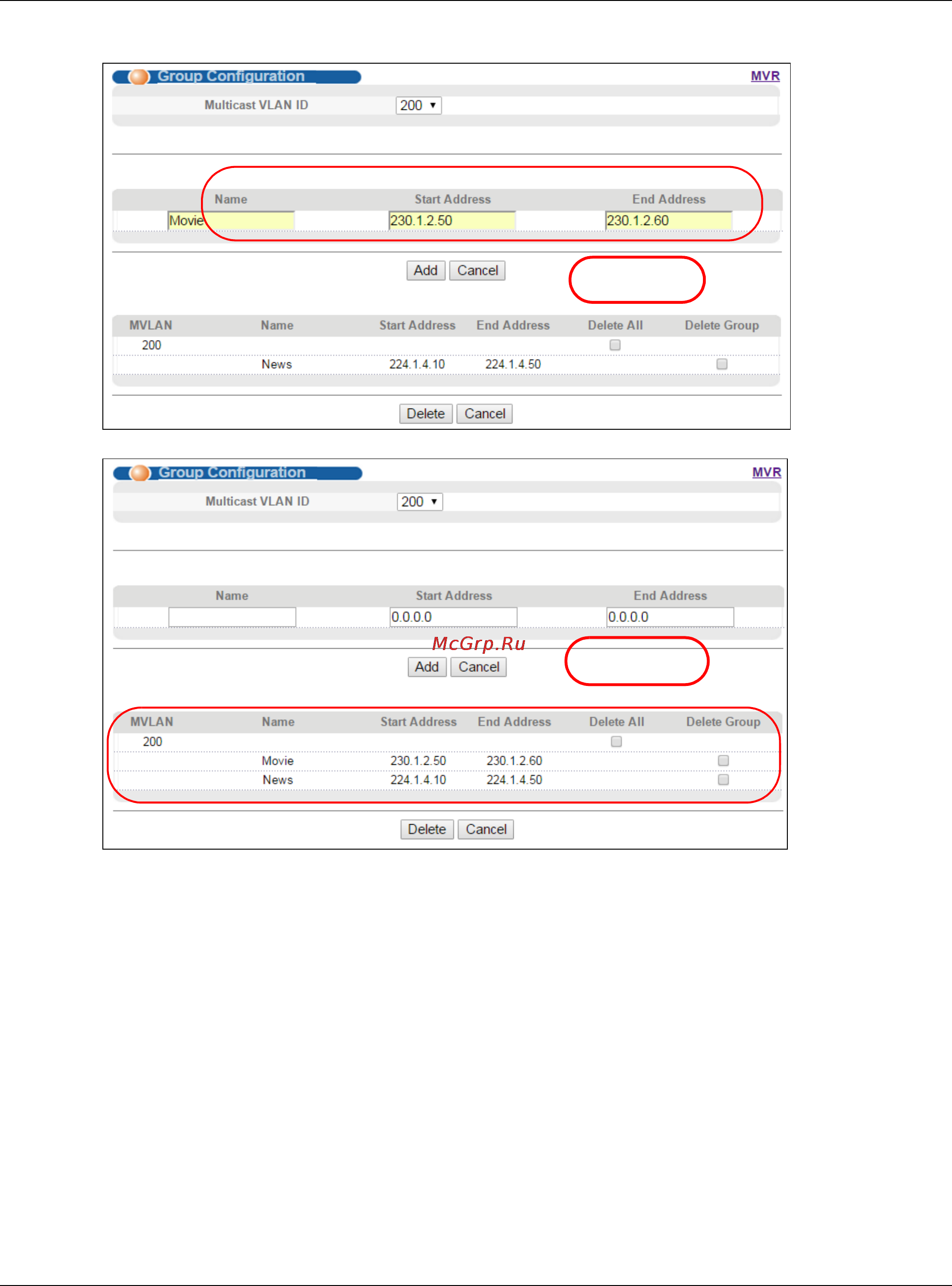Click the Name field containing Movie
This screenshot has width=952, height=1286.
pos(231,221)
